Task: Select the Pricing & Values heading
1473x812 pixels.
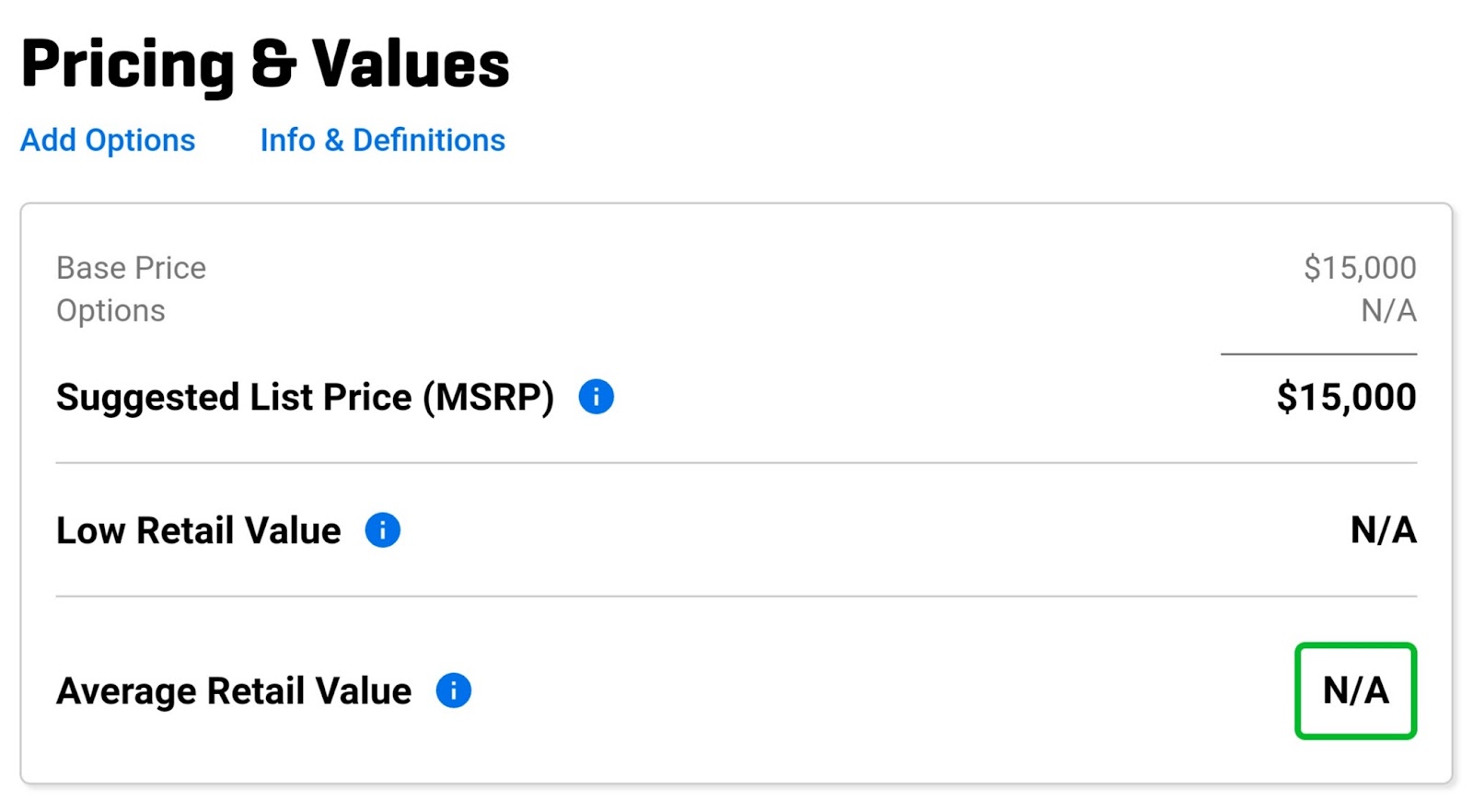Action: (265, 64)
